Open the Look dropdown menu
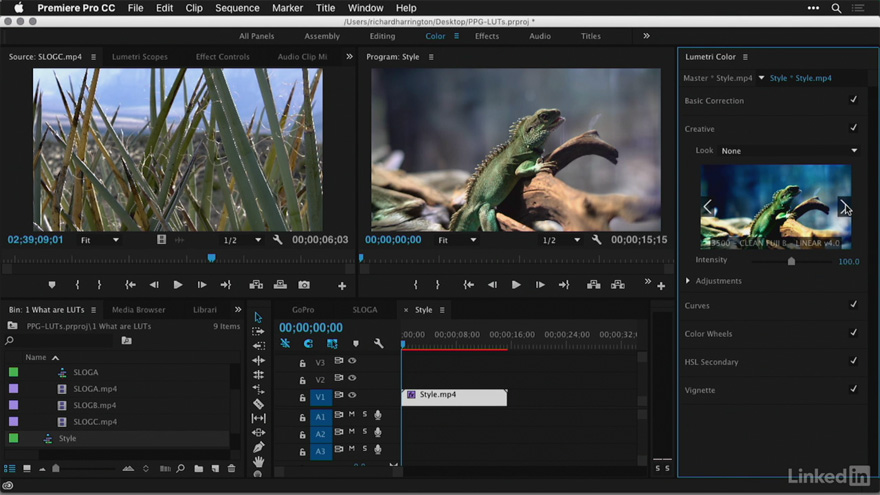 pos(789,150)
